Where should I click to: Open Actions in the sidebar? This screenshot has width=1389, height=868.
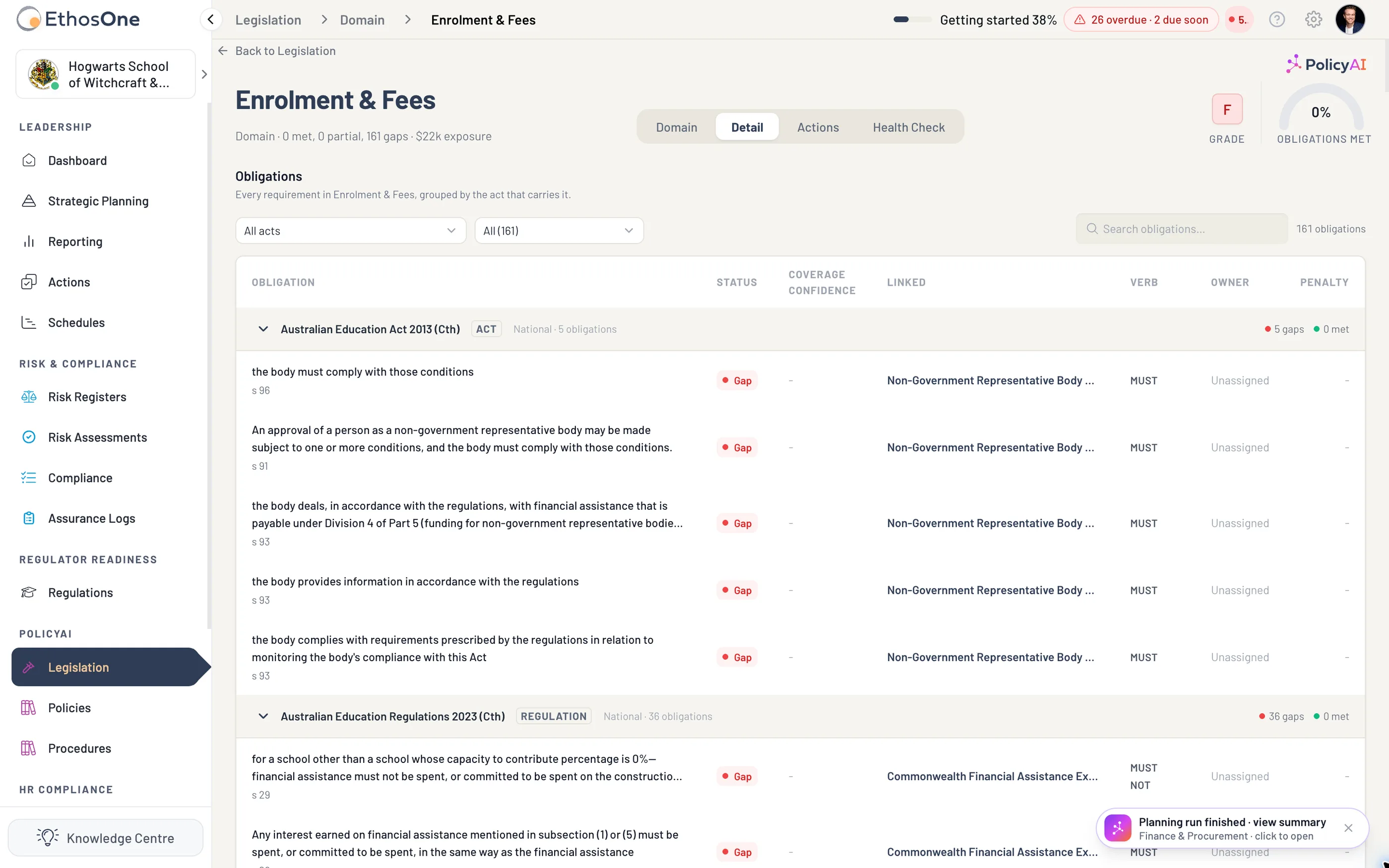click(x=69, y=282)
